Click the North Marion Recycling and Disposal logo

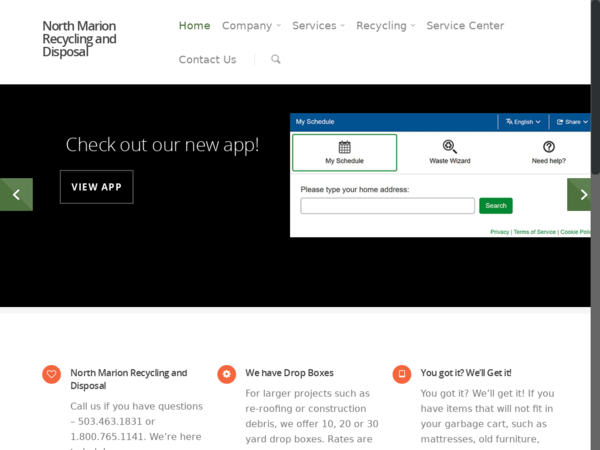point(79,39)
